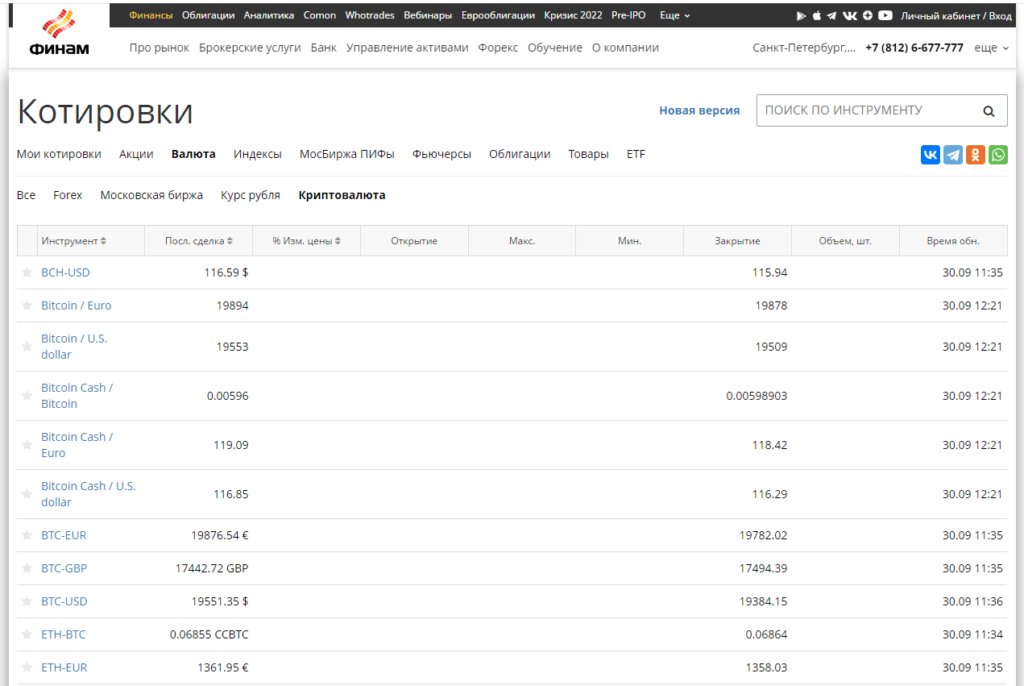Toggle favorite star for Bitcoin / Euro
Viewport: 1024px width, 686px height.
27,306
